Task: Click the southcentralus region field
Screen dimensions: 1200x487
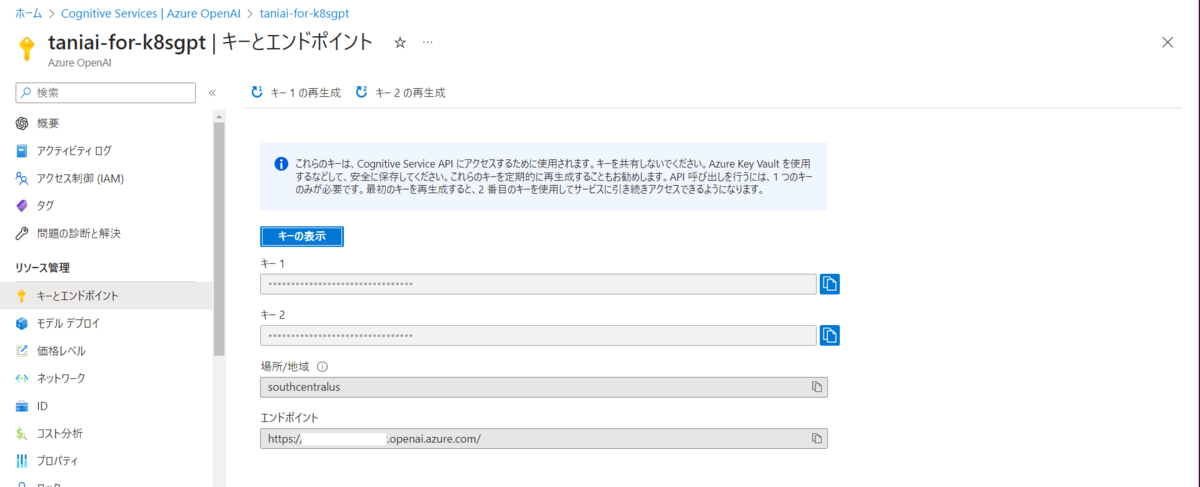Action: point(544,387)
